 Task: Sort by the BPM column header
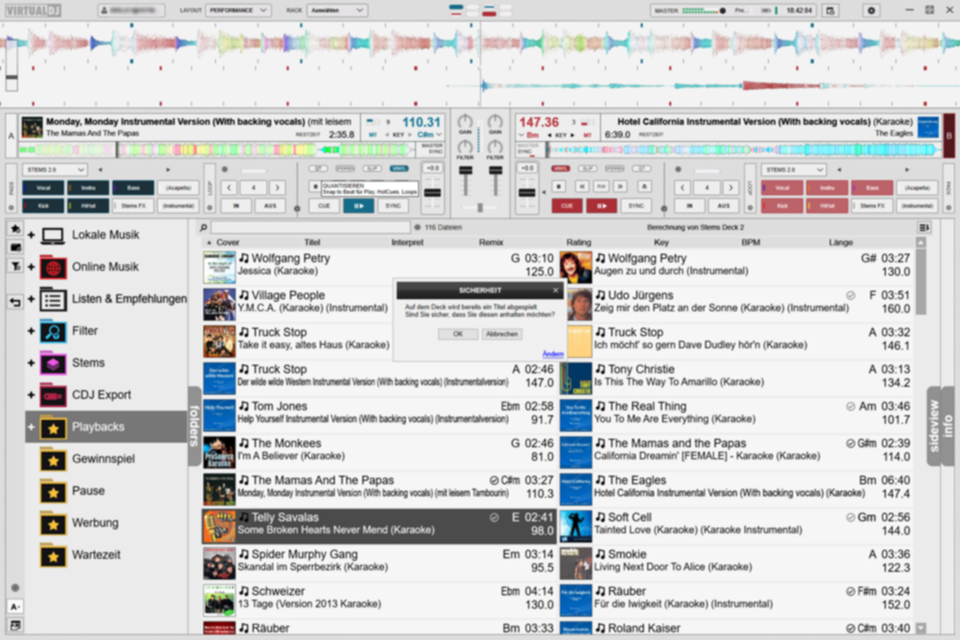751,243
